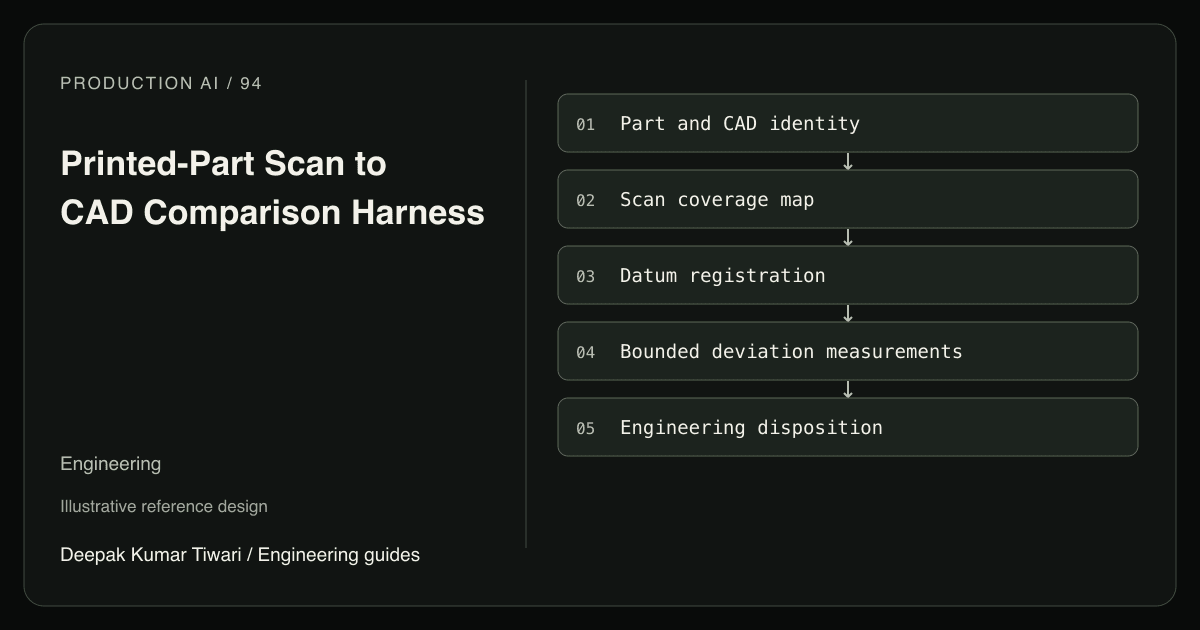
Task: Select the Part and CAD identity step
Action: pyautogui.click(x=848, y=123)
